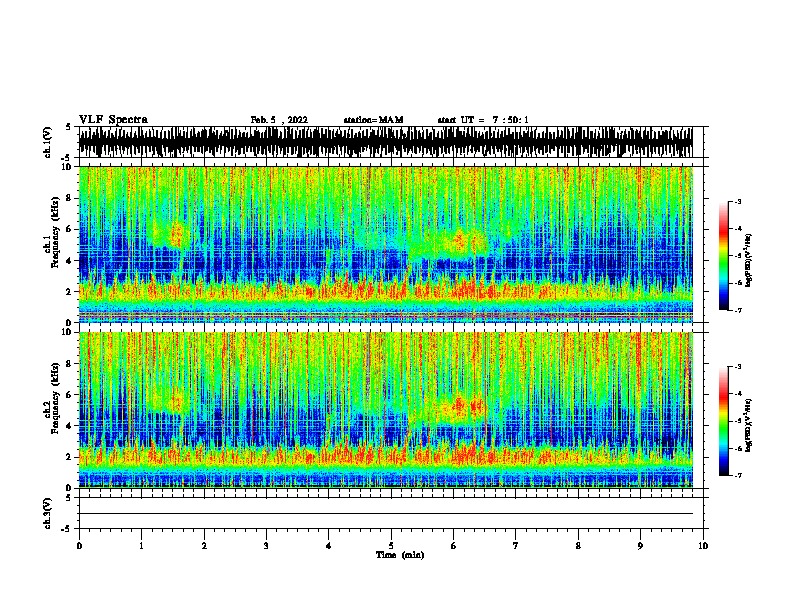Click the ch.1 frequency tick "2"
The height and width of the screenshot is (612, 792).
[x=70, y=291]
